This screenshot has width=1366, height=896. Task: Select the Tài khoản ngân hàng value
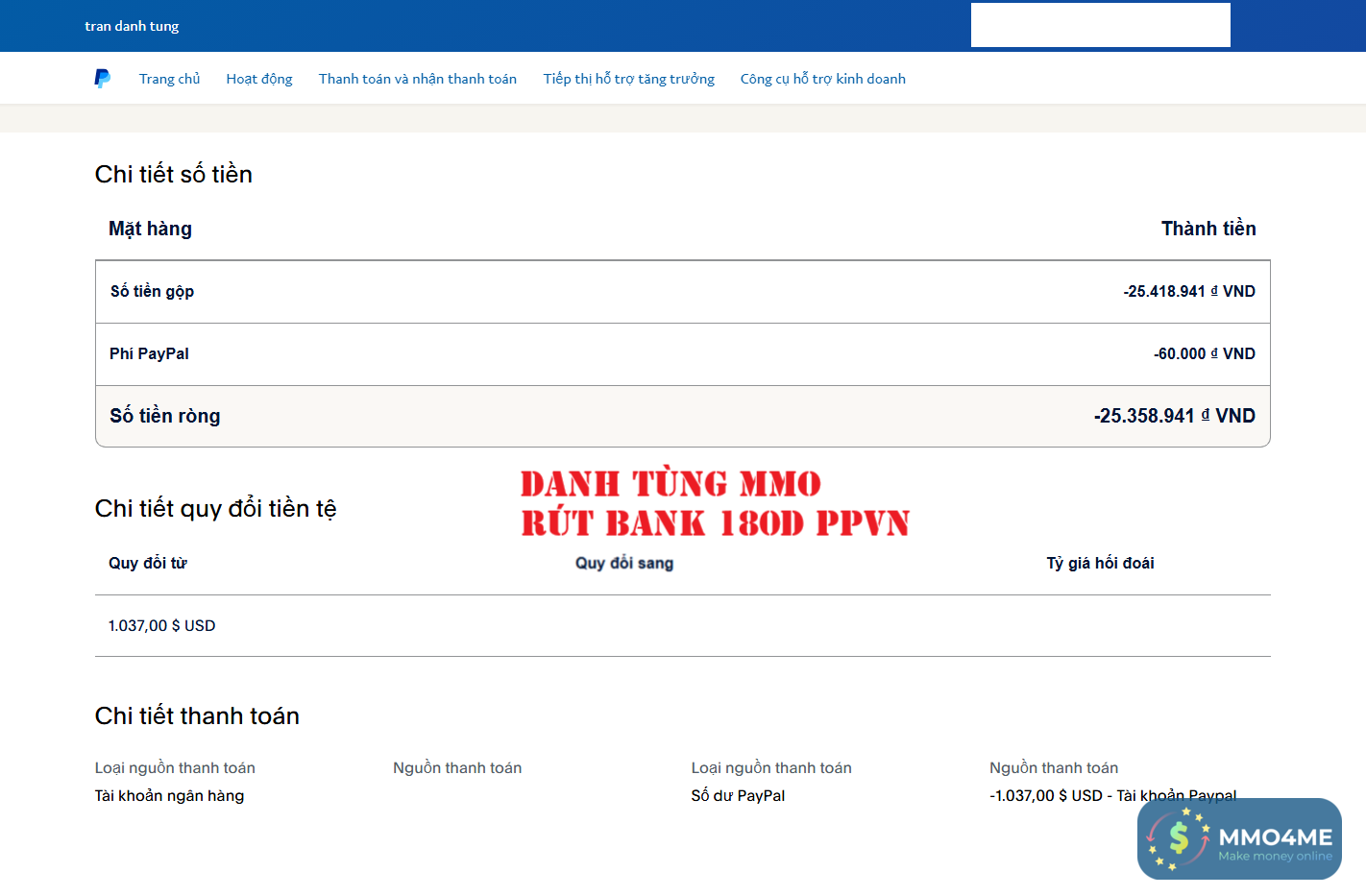169,795
